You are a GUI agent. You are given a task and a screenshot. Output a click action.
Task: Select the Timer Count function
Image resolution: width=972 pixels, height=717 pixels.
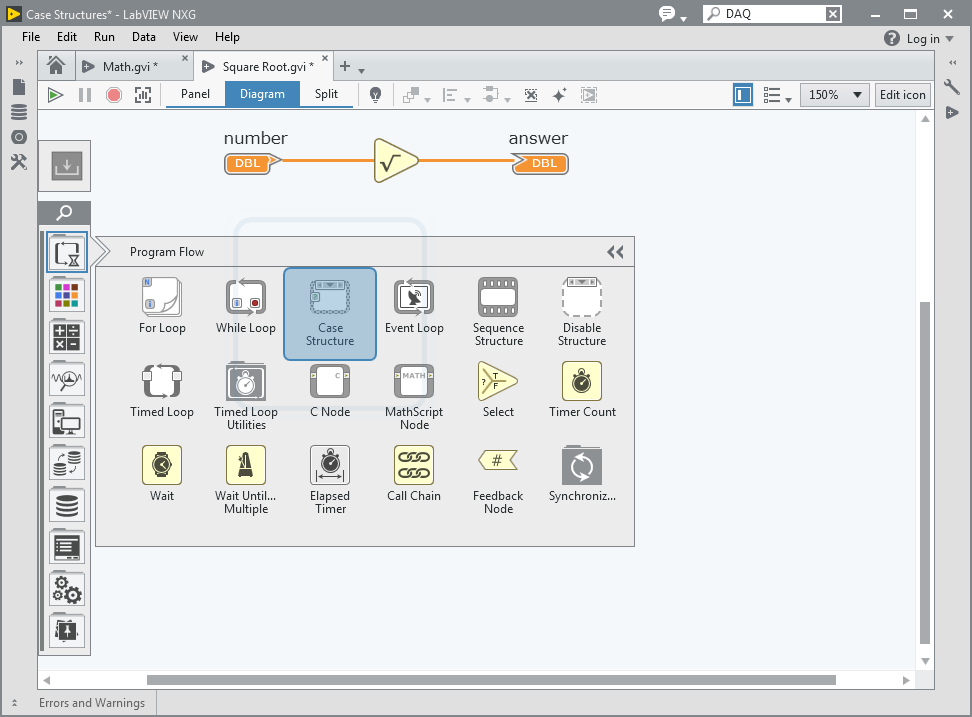click(x=582, y=390)
